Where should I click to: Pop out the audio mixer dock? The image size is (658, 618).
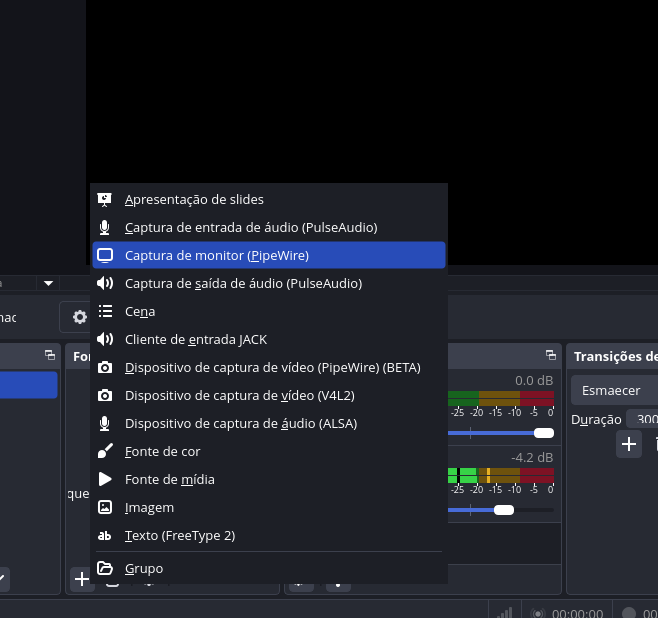(x=551, y=355)
